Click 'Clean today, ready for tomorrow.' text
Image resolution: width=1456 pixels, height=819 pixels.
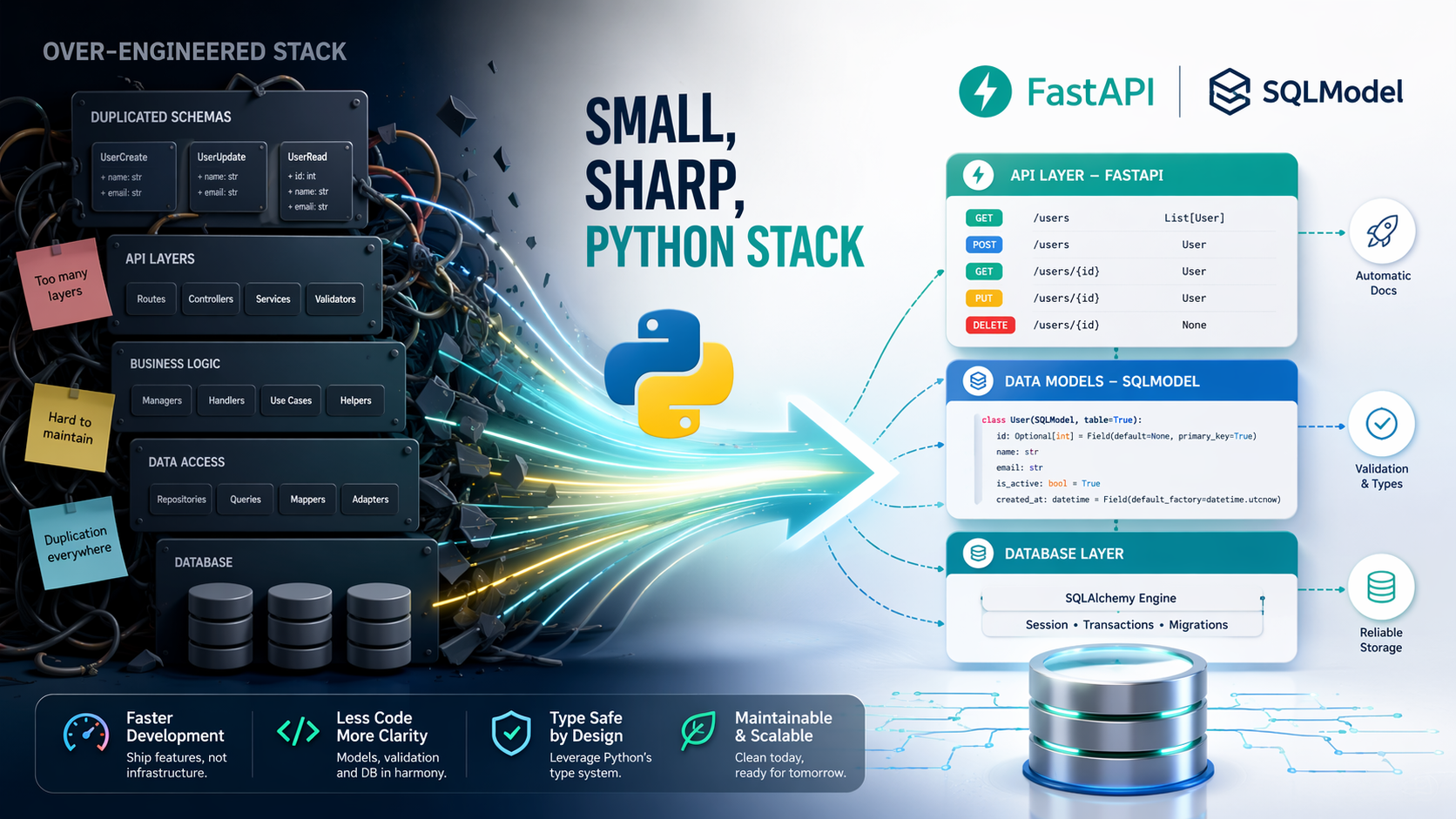point(791,765)
